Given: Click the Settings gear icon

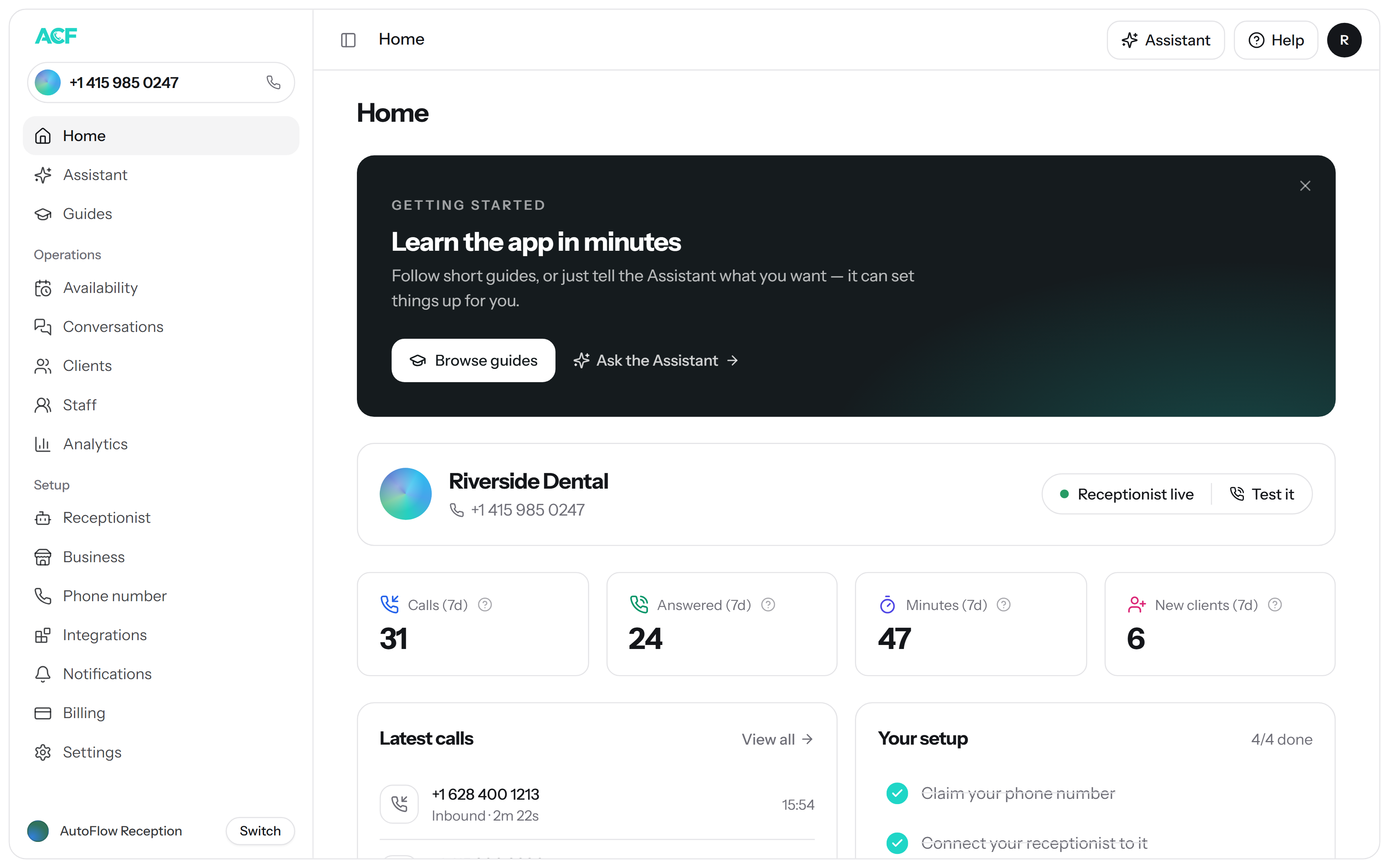Looking at the screenshot, I should (43, 752).
